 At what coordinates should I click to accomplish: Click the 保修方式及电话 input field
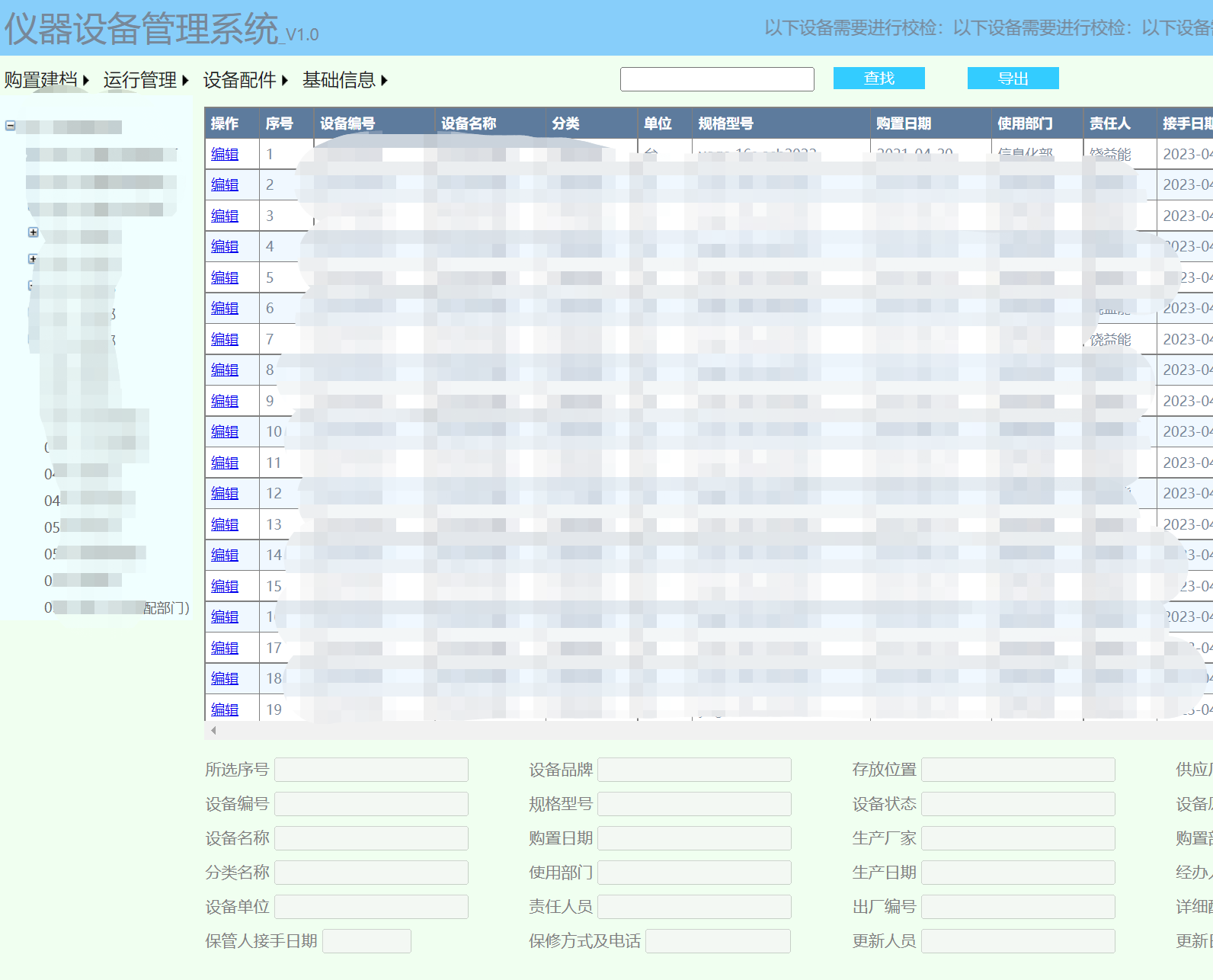click(718, 941)
